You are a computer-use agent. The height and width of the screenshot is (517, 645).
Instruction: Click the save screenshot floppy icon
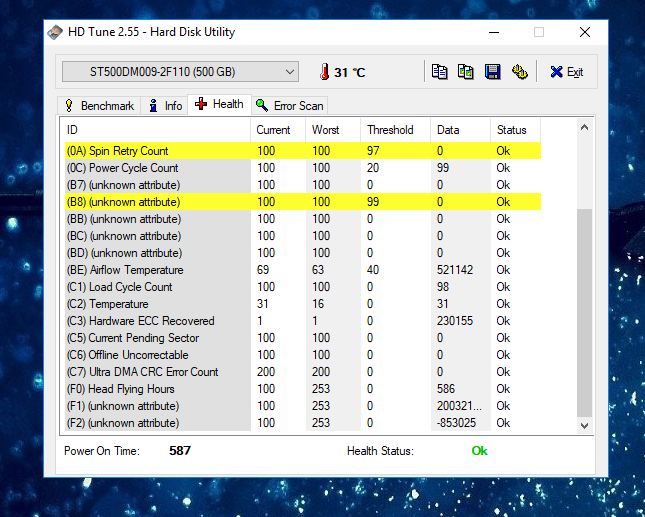click(492, 72)
